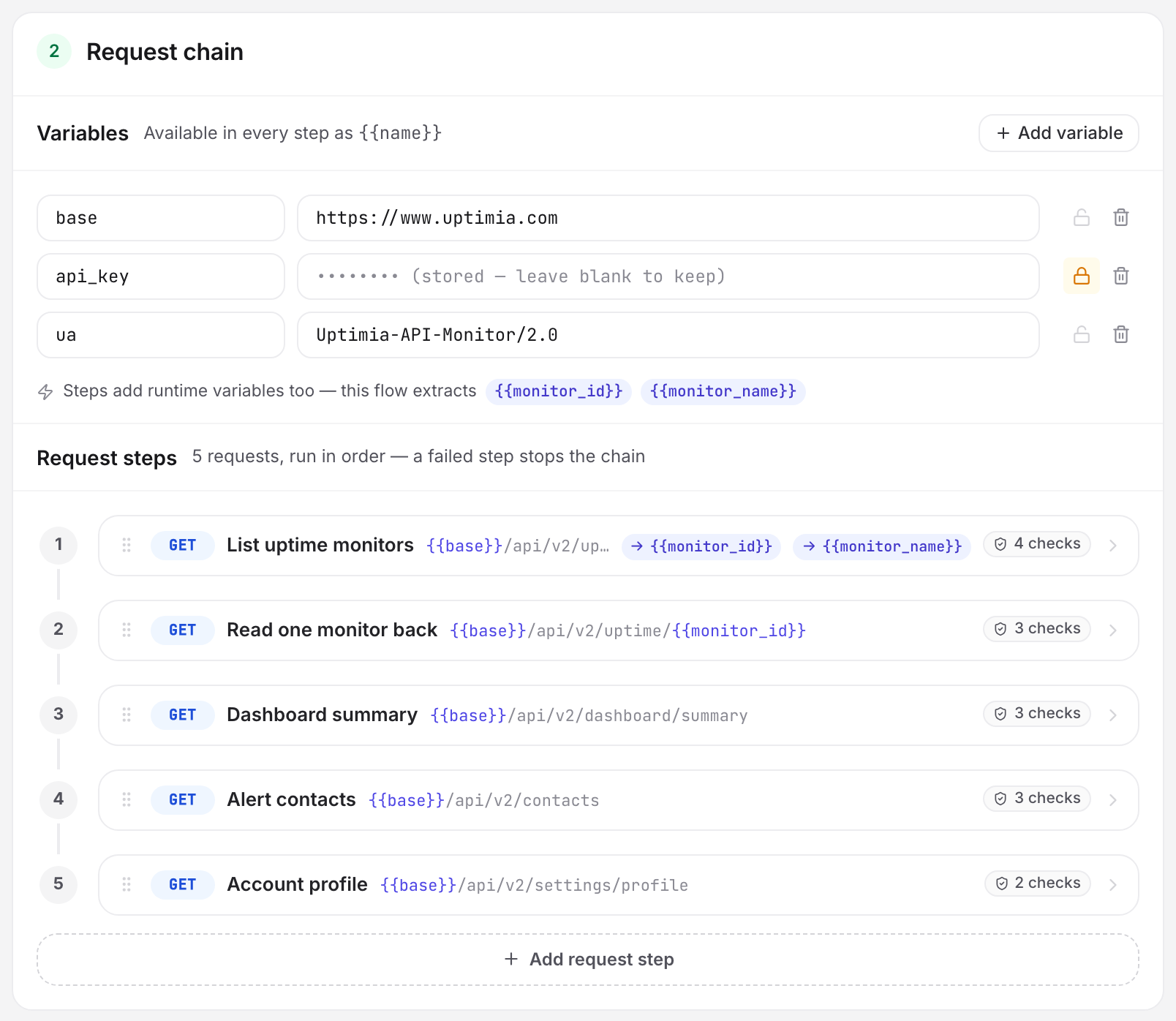Edit the https://www.uptimia.com value field

668,218
